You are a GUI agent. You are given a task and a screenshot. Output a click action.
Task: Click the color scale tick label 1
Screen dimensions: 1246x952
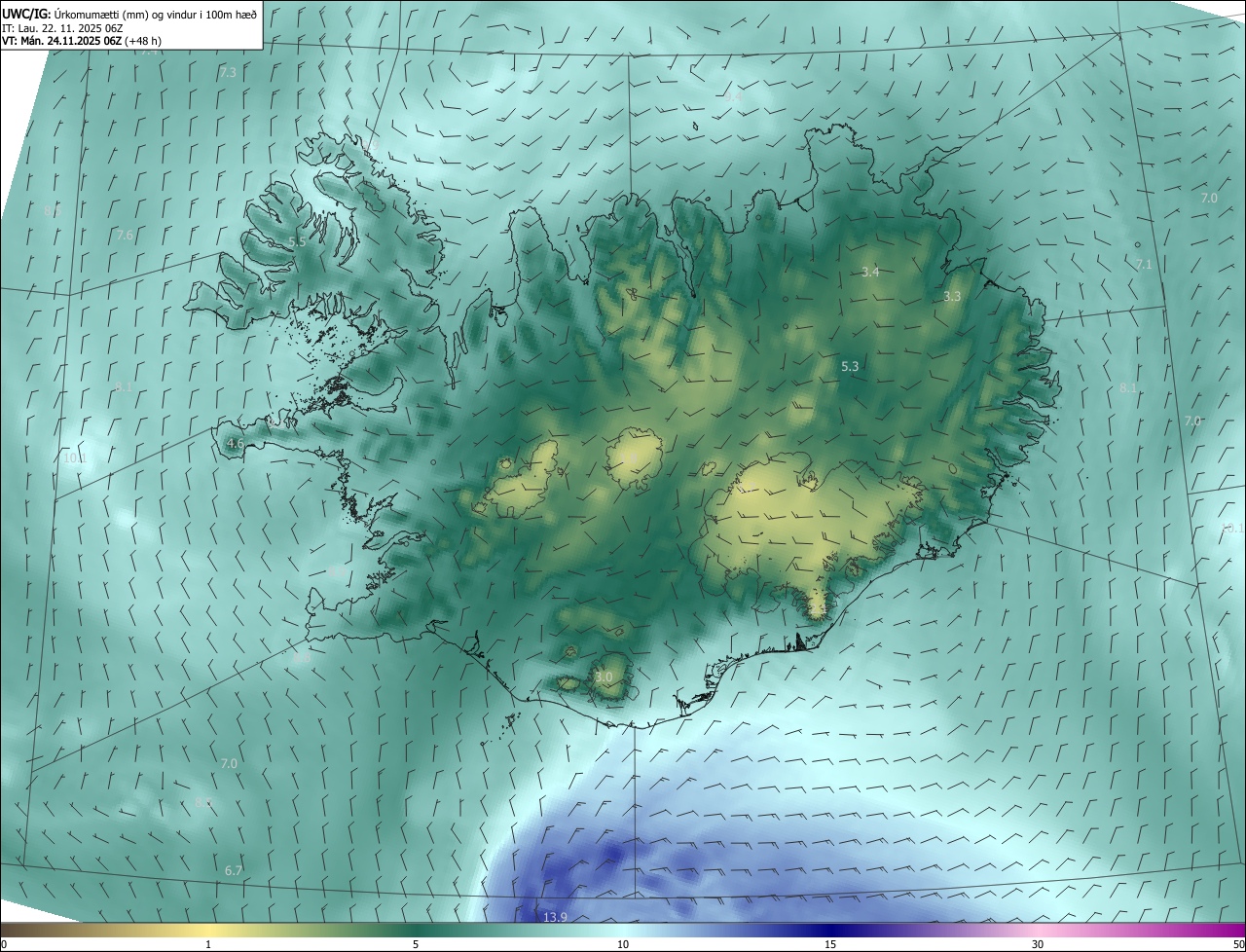tap(208, 944)
